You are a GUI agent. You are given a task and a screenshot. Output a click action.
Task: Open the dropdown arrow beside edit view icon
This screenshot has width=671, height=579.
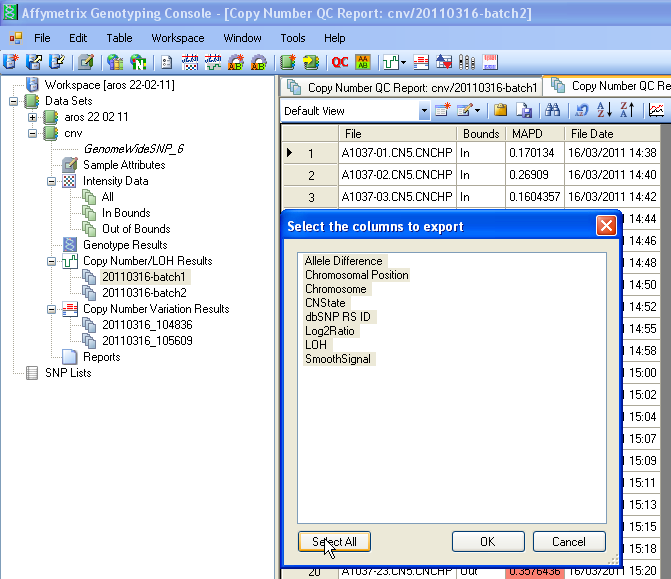pos(478,111)
